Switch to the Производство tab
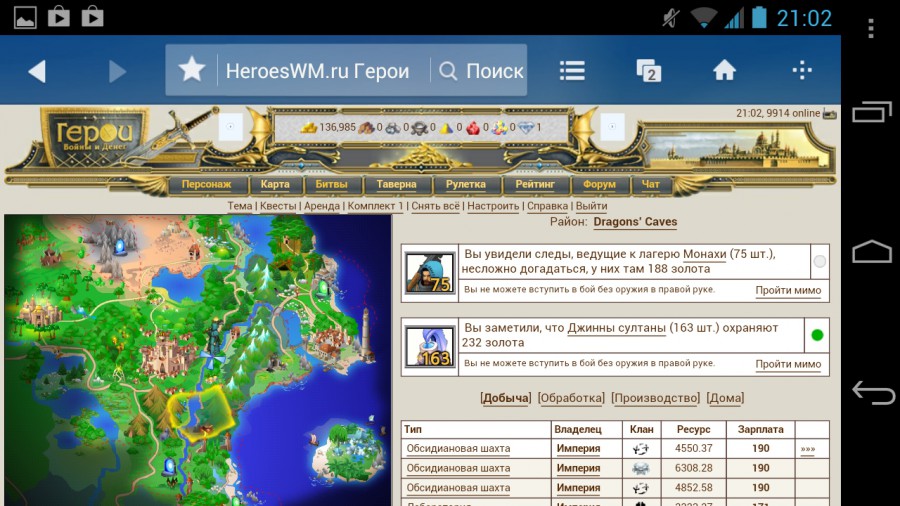Viewport: 900px width, 506px height. [655, 398]
